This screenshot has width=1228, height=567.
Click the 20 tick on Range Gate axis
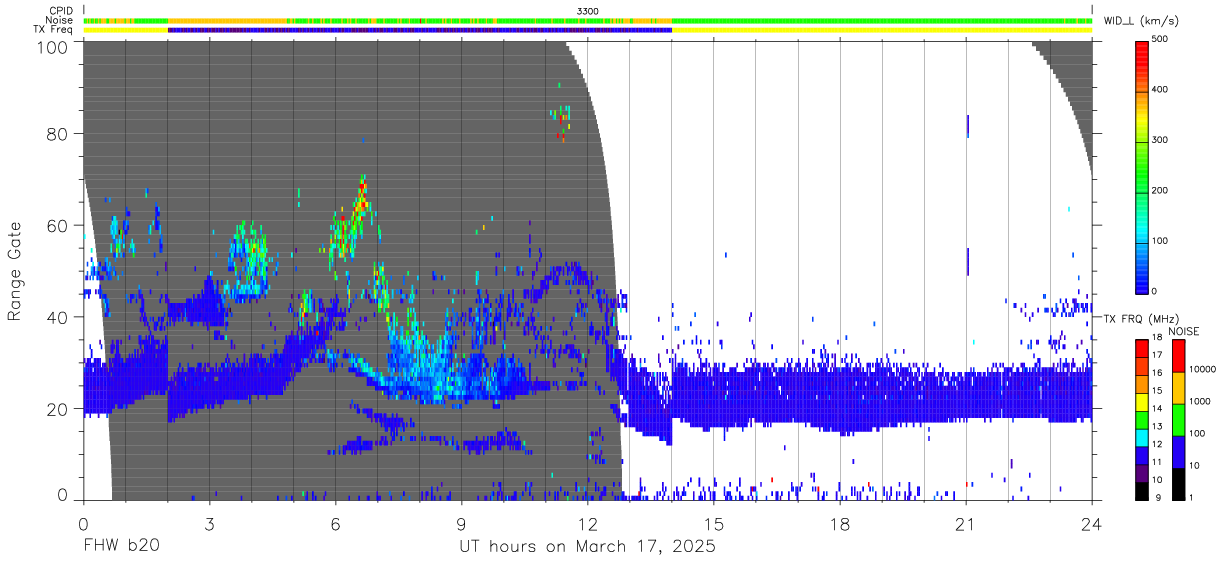58,410
